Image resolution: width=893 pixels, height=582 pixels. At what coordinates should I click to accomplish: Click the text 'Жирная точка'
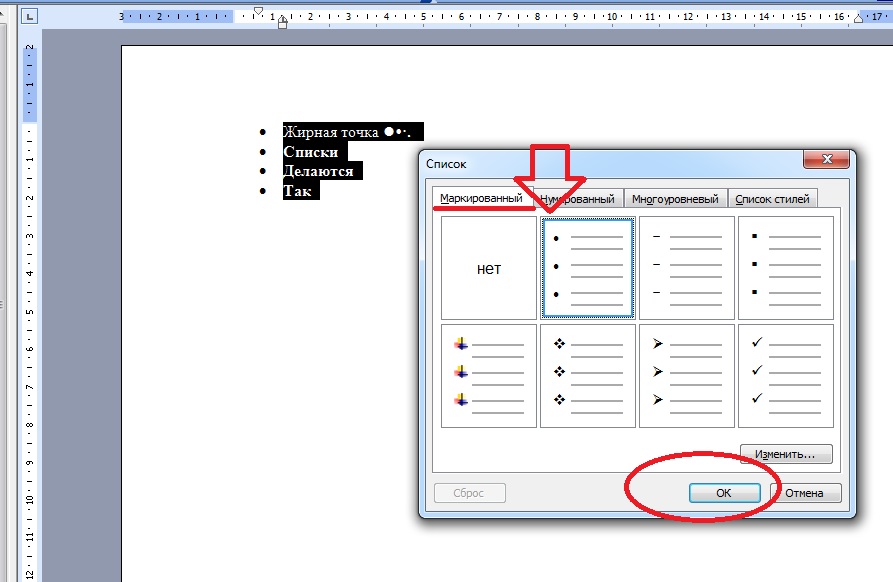[x=331, y=132]
